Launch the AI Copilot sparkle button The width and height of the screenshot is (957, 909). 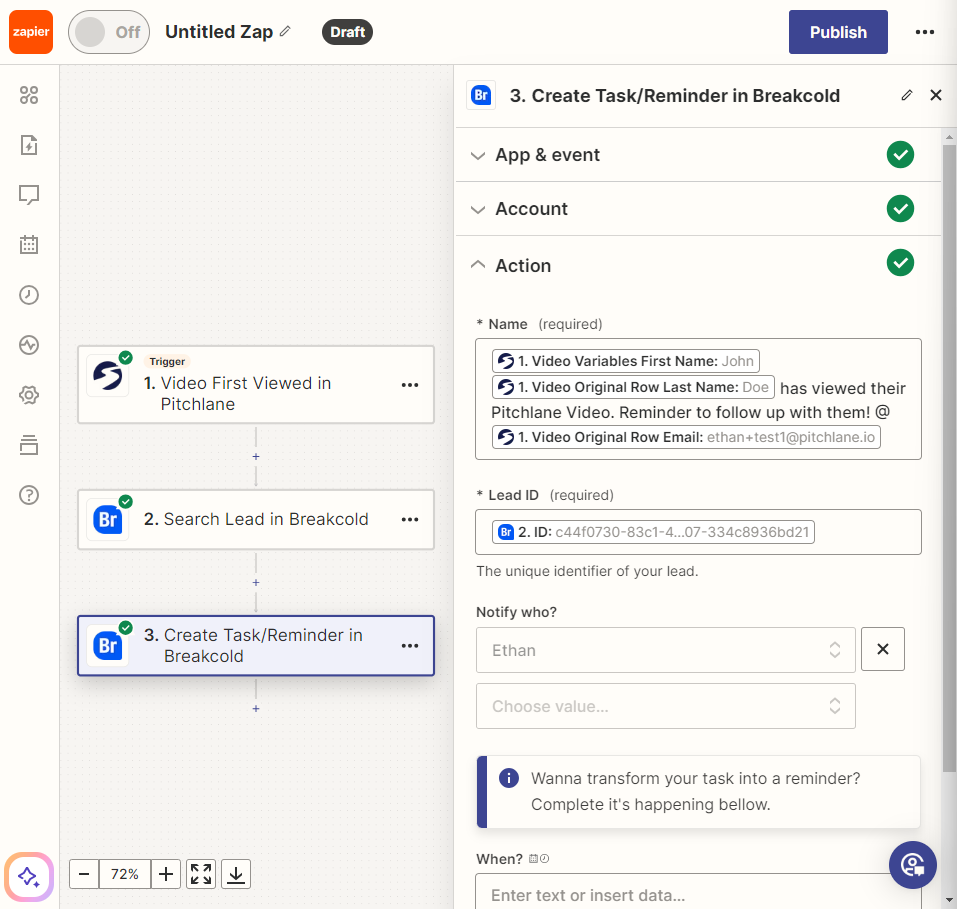point(29,877)
